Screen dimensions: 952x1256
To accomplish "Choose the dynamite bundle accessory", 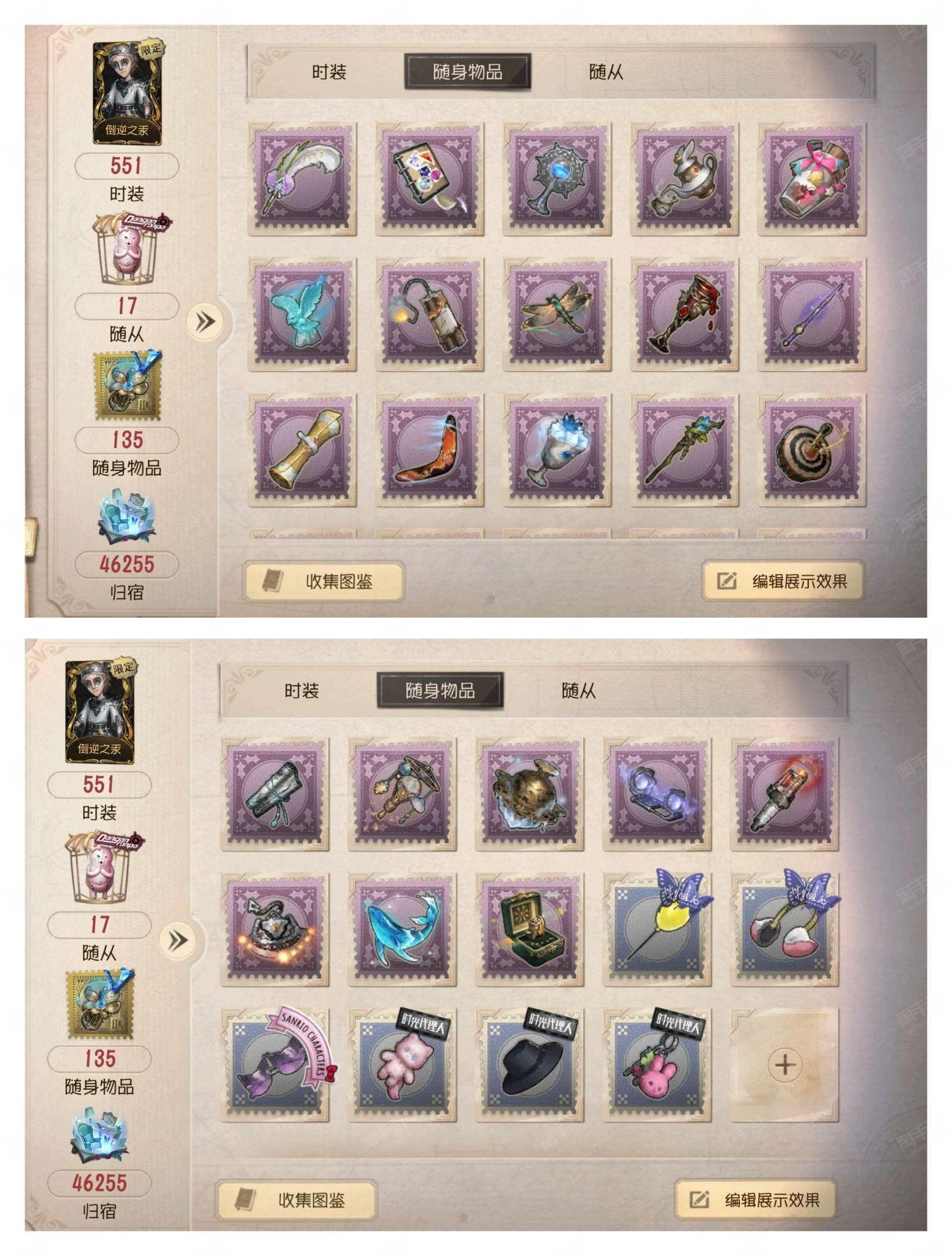I will [429, 315].
